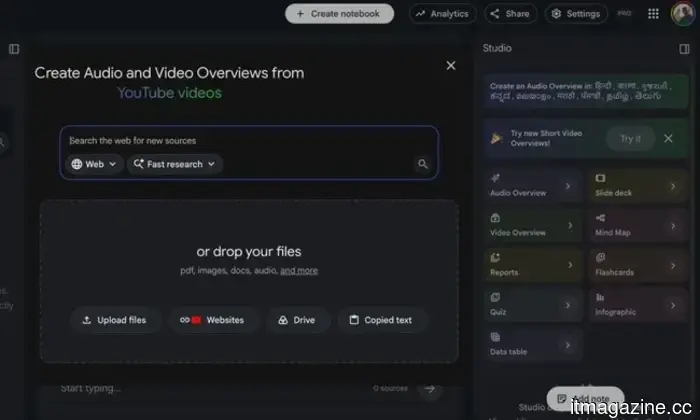Expand Infographic options chevron
The width and height of the screenshot is (700, 420).
(x=673, y=305)
